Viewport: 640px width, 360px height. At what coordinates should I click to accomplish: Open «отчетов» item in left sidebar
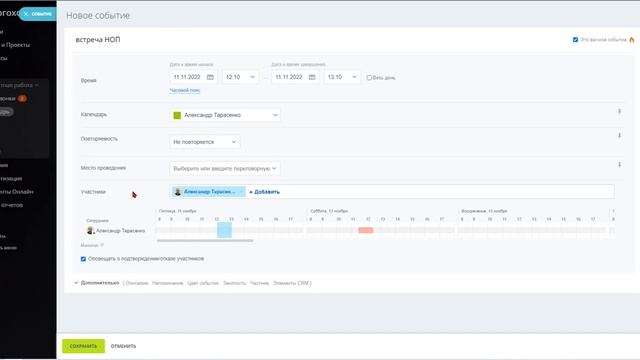pyautogui.click(x=11, y=205)
